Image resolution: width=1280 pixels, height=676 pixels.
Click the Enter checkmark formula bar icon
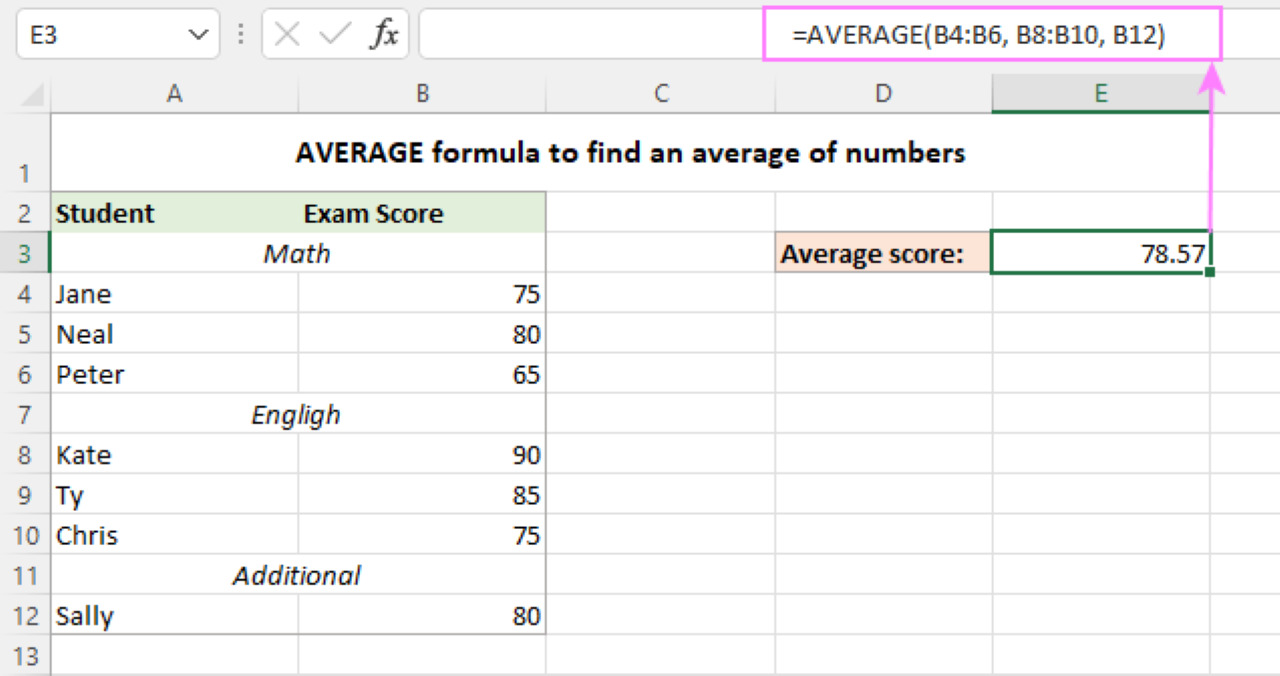click(334, 35)
